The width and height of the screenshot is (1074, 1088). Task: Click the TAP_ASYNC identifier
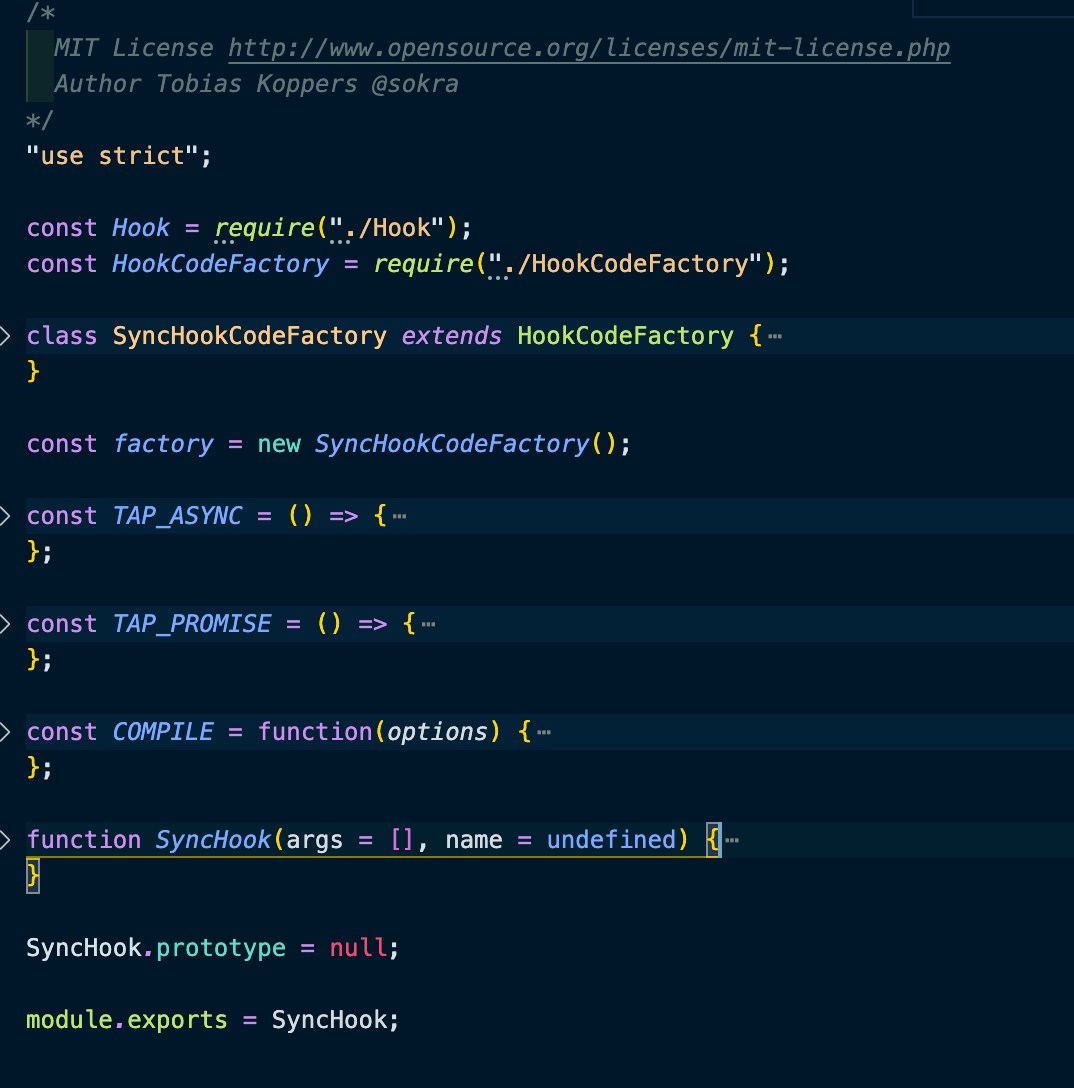coord(177,516)
